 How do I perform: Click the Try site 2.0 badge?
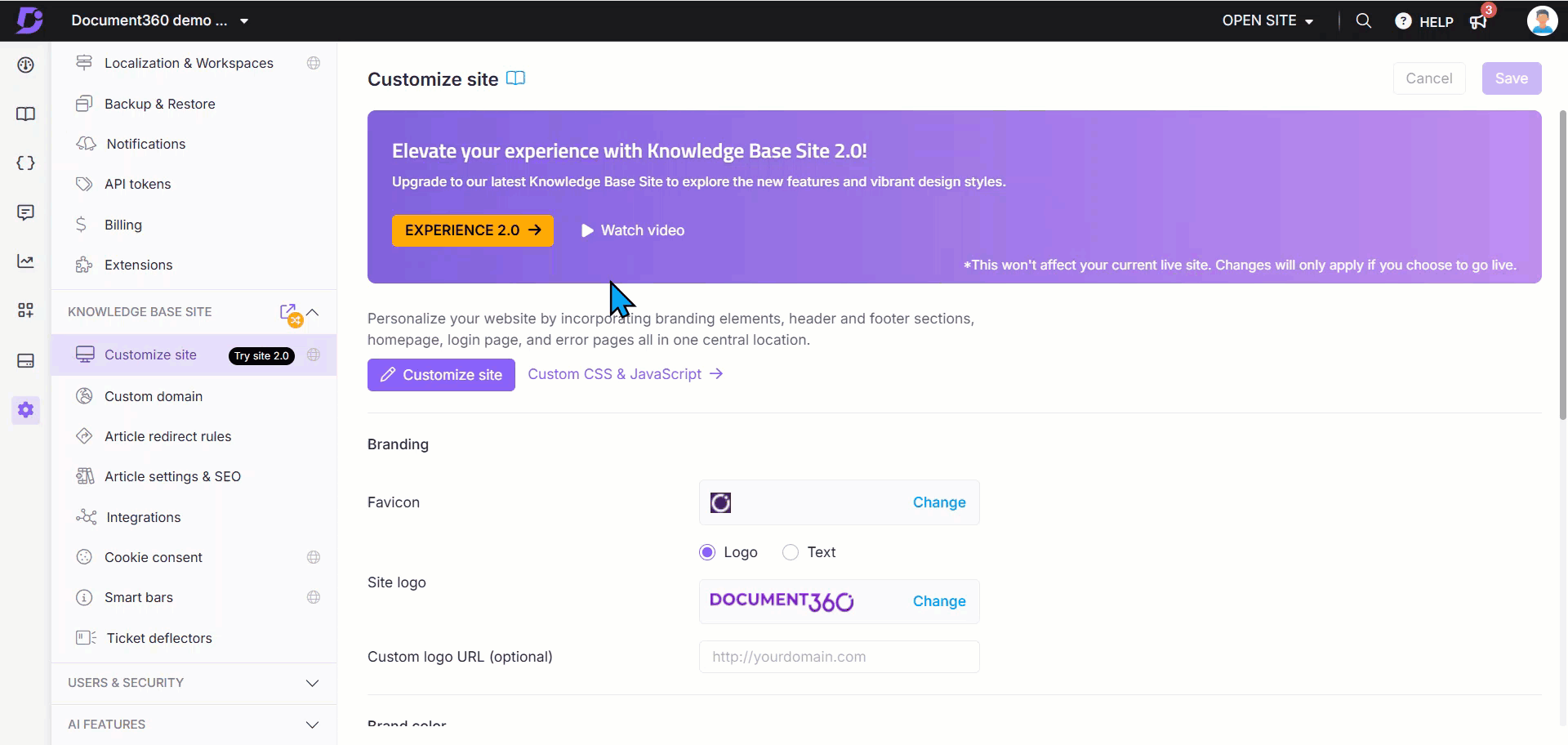[x=261, y=355]
